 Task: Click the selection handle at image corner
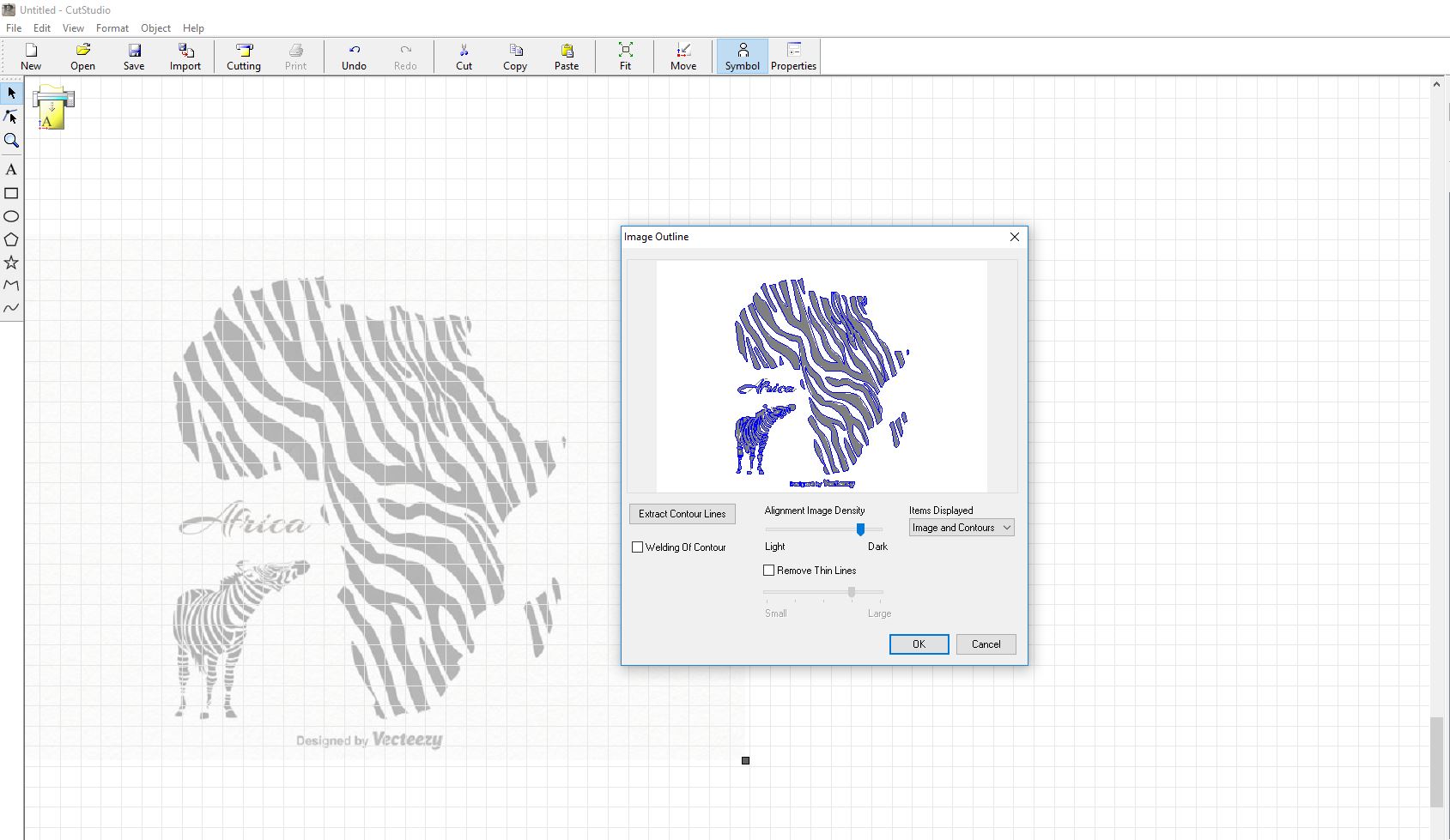(745, 760)
